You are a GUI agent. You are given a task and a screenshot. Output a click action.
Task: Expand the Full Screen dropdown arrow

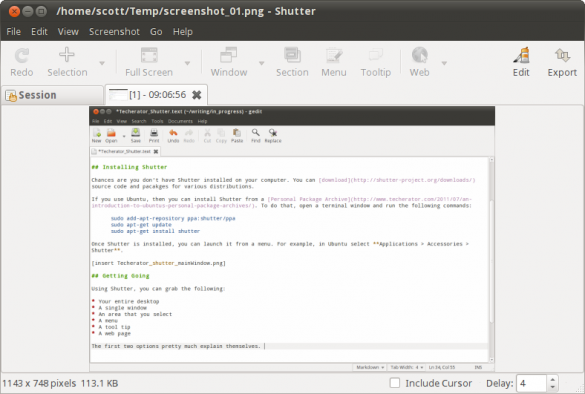pos(187,63)
